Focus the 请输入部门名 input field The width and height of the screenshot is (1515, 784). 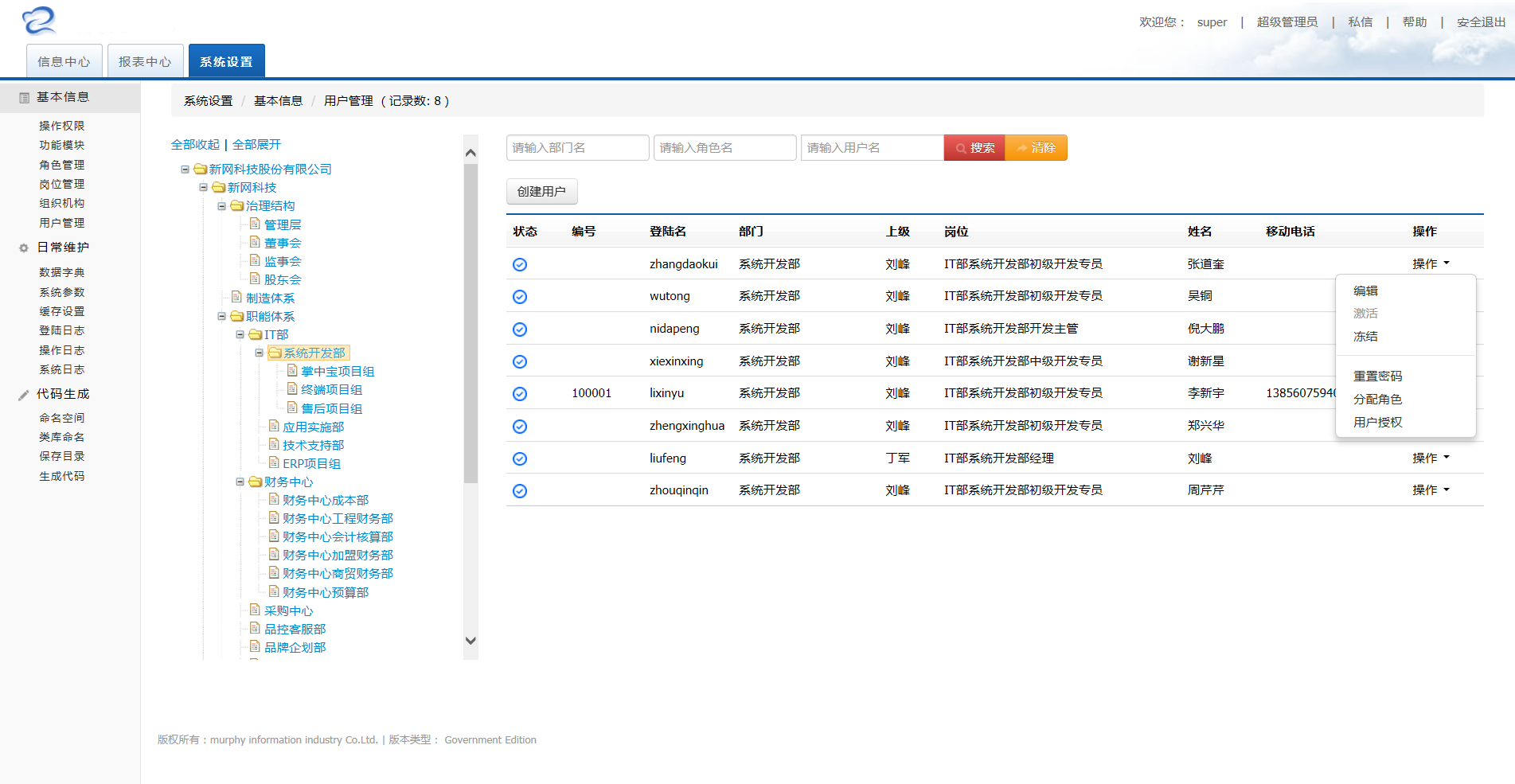click(578, 148)
